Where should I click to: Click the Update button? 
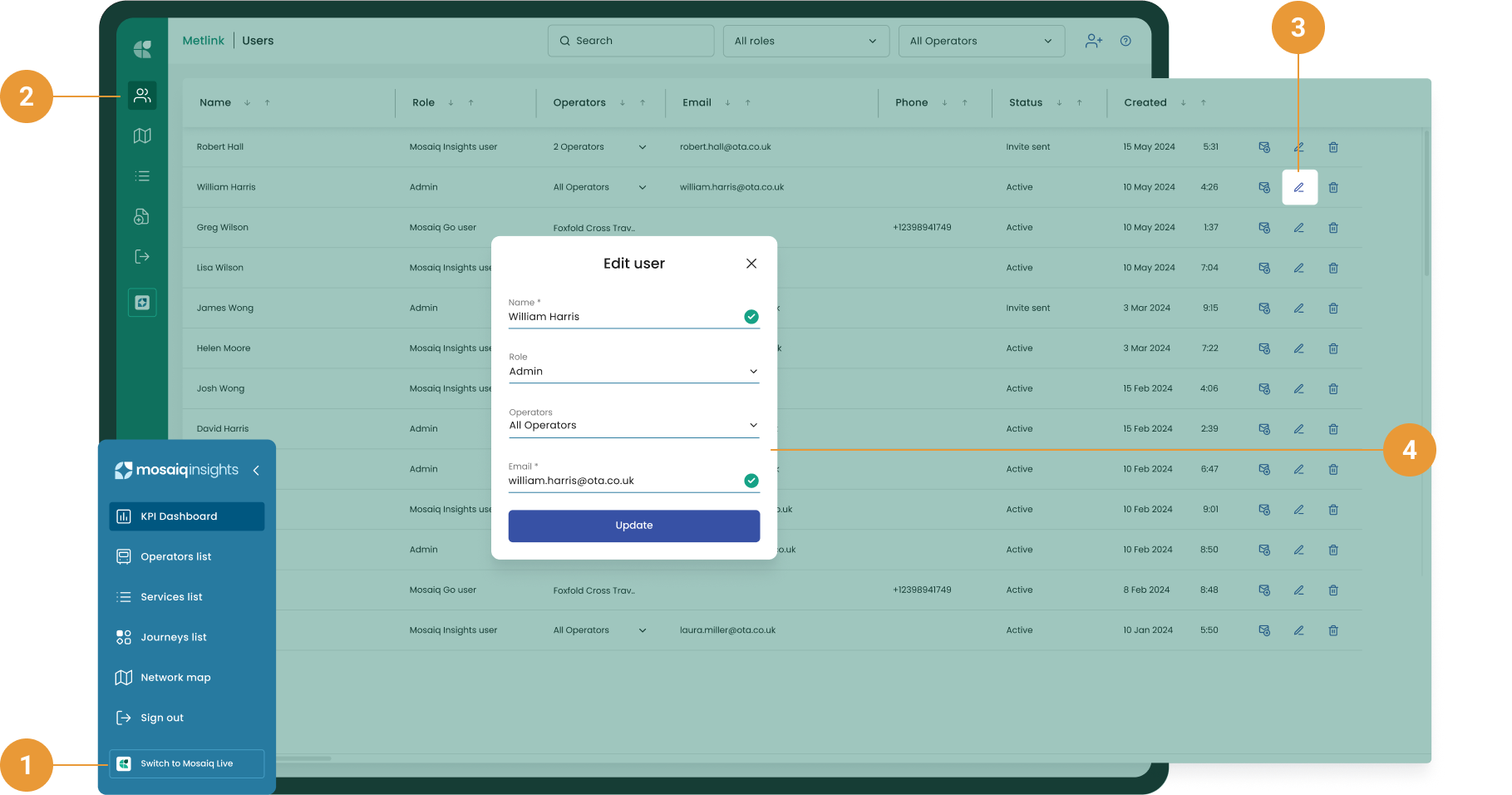(x=633, y=526)
